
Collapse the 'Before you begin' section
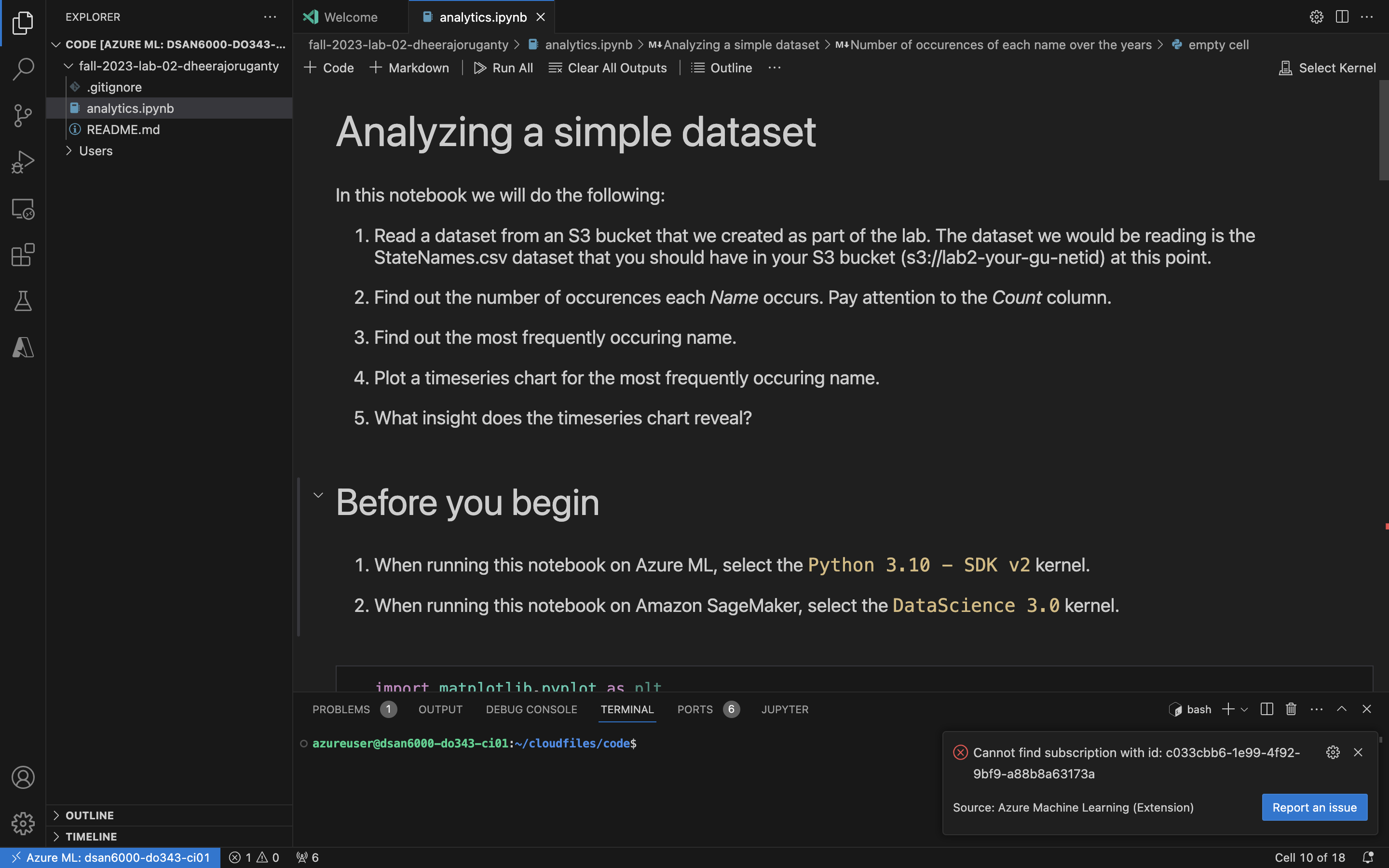click(x=318, y=495)
